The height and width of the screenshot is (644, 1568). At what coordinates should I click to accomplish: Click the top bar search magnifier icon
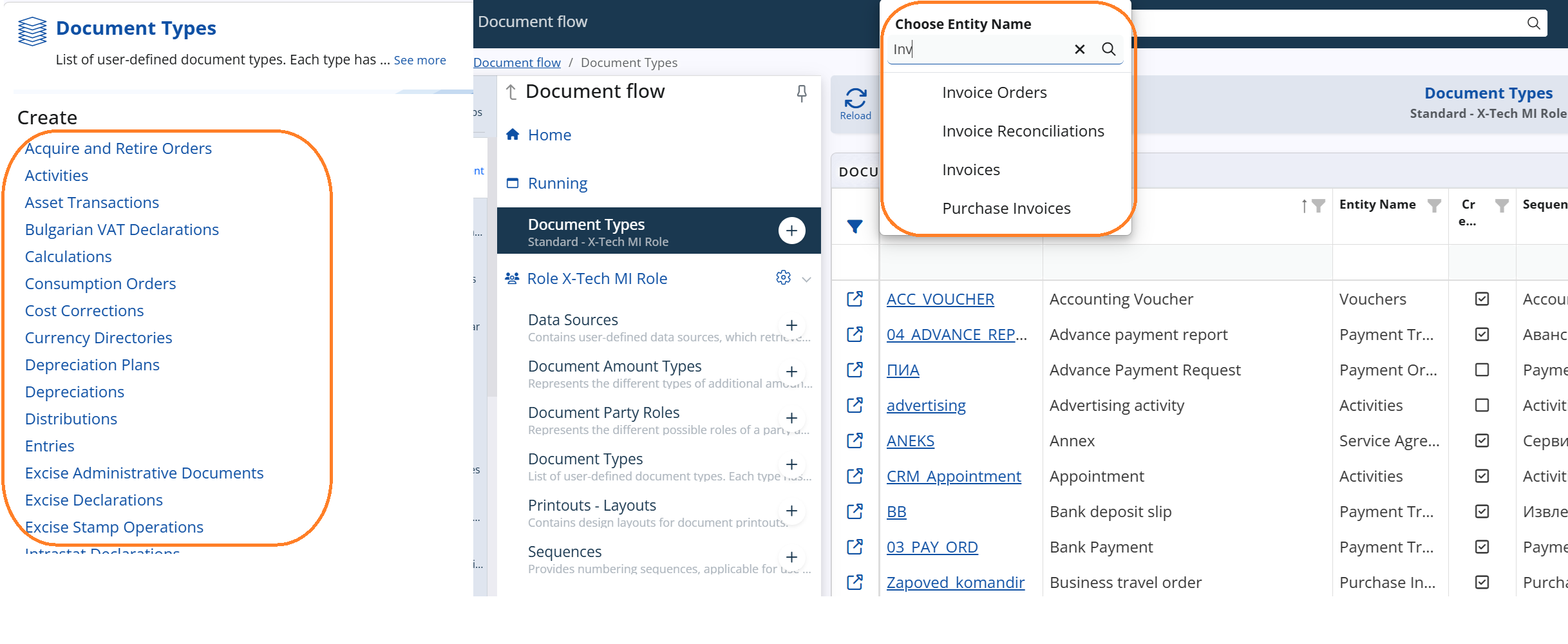1534,23
